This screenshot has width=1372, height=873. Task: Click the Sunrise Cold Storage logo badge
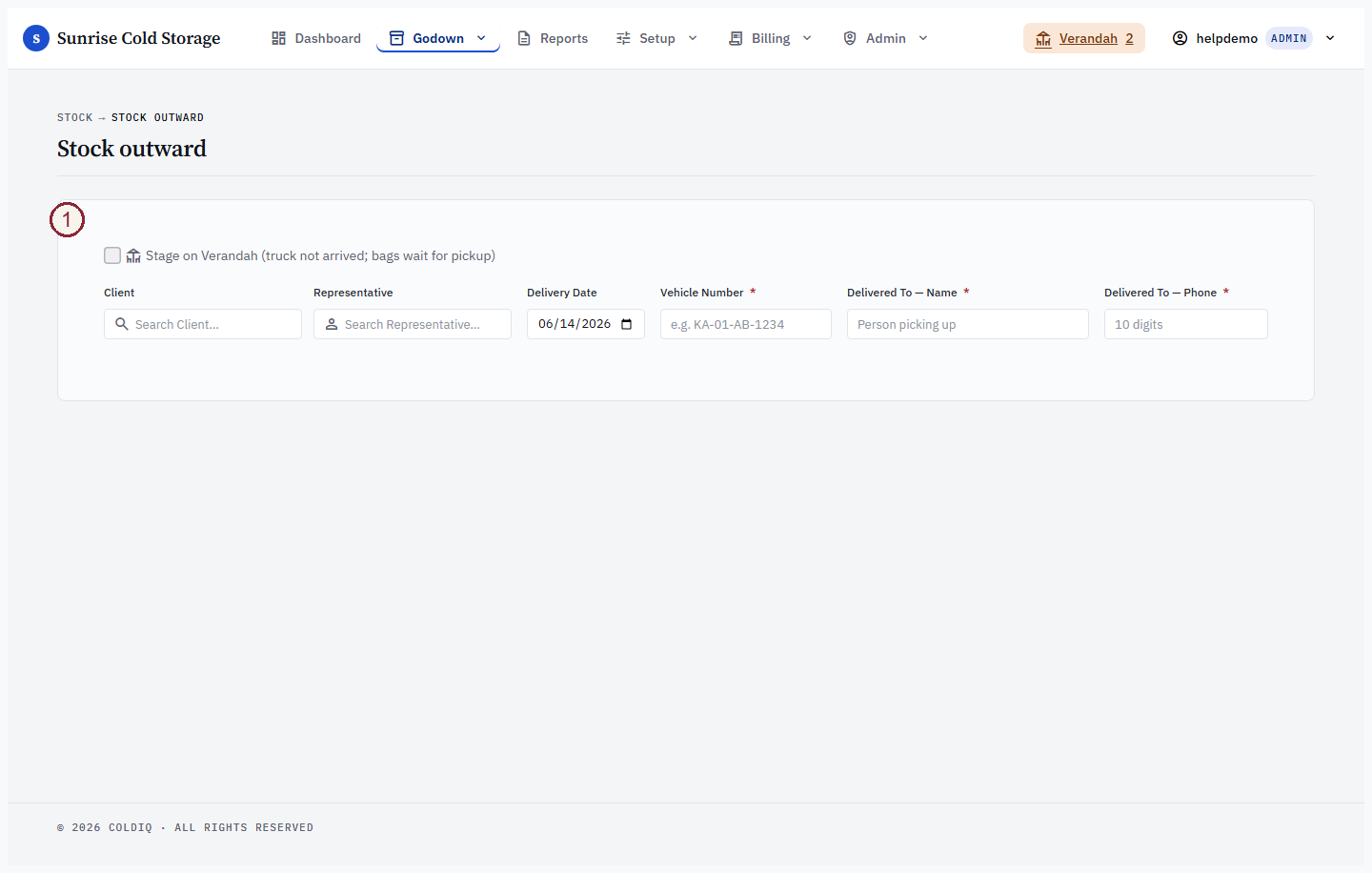36,38
